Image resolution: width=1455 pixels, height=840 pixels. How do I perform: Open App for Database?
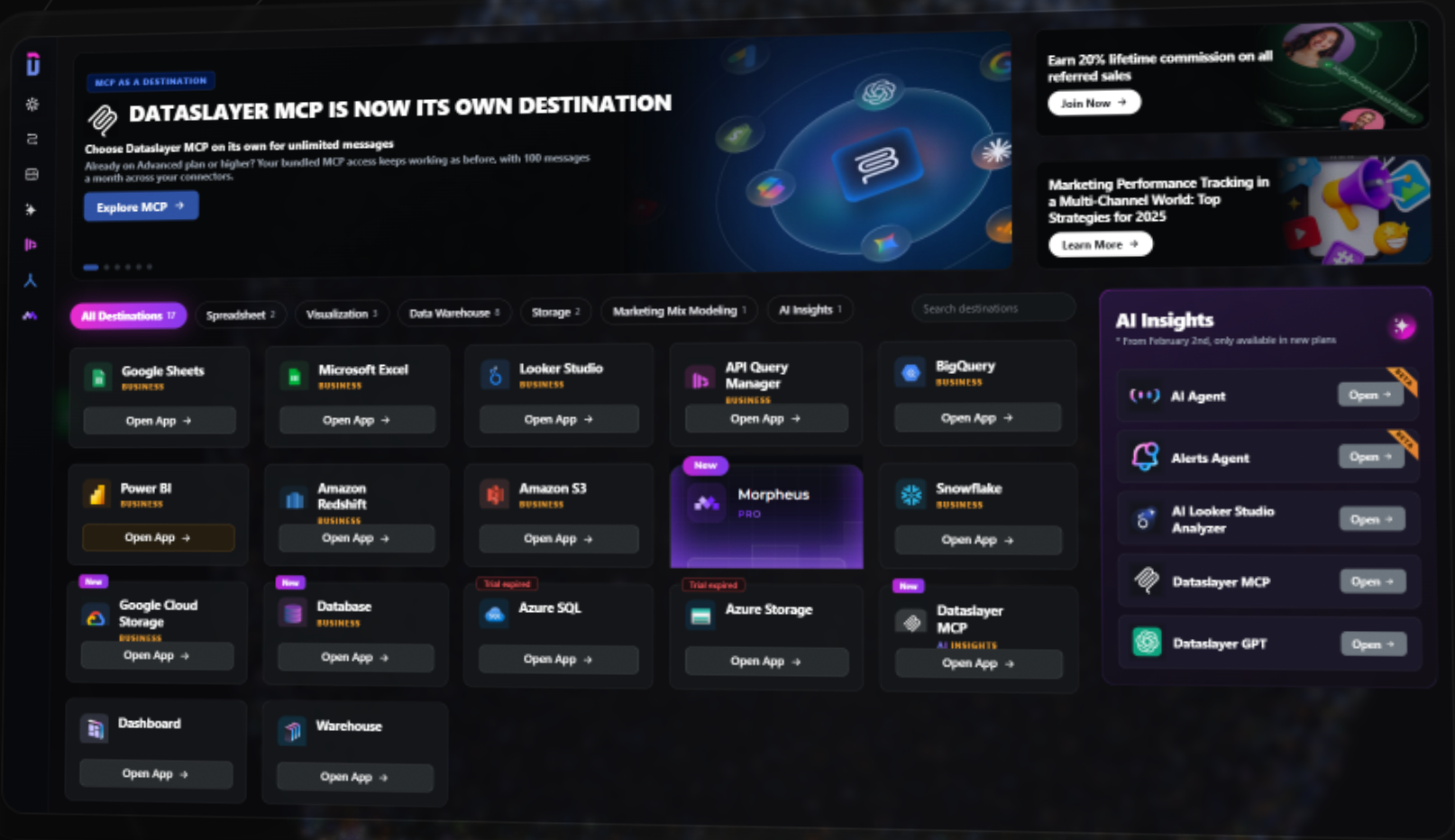(355, 657)
